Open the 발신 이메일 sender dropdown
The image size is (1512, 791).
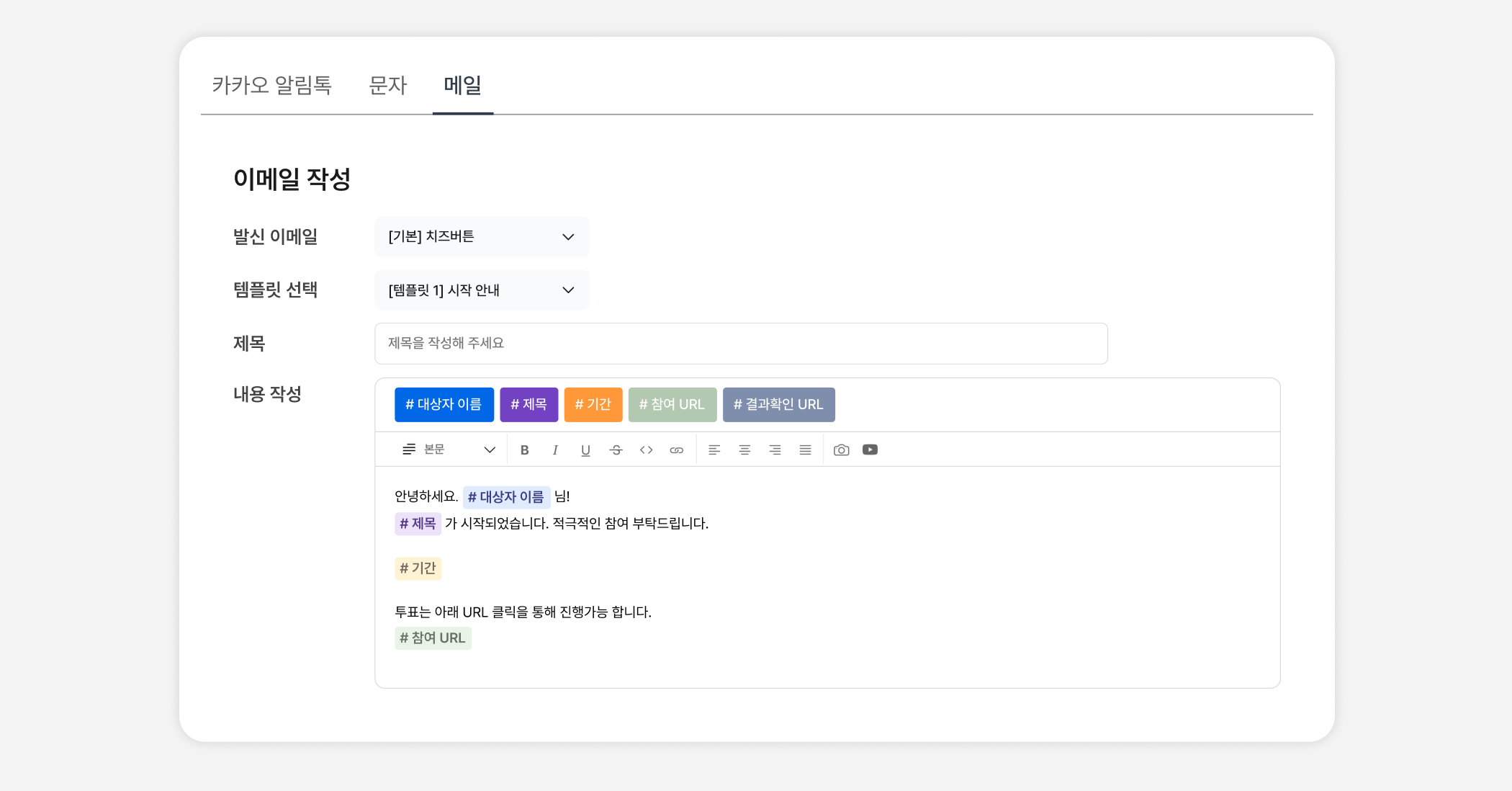[x=482, y=237]
